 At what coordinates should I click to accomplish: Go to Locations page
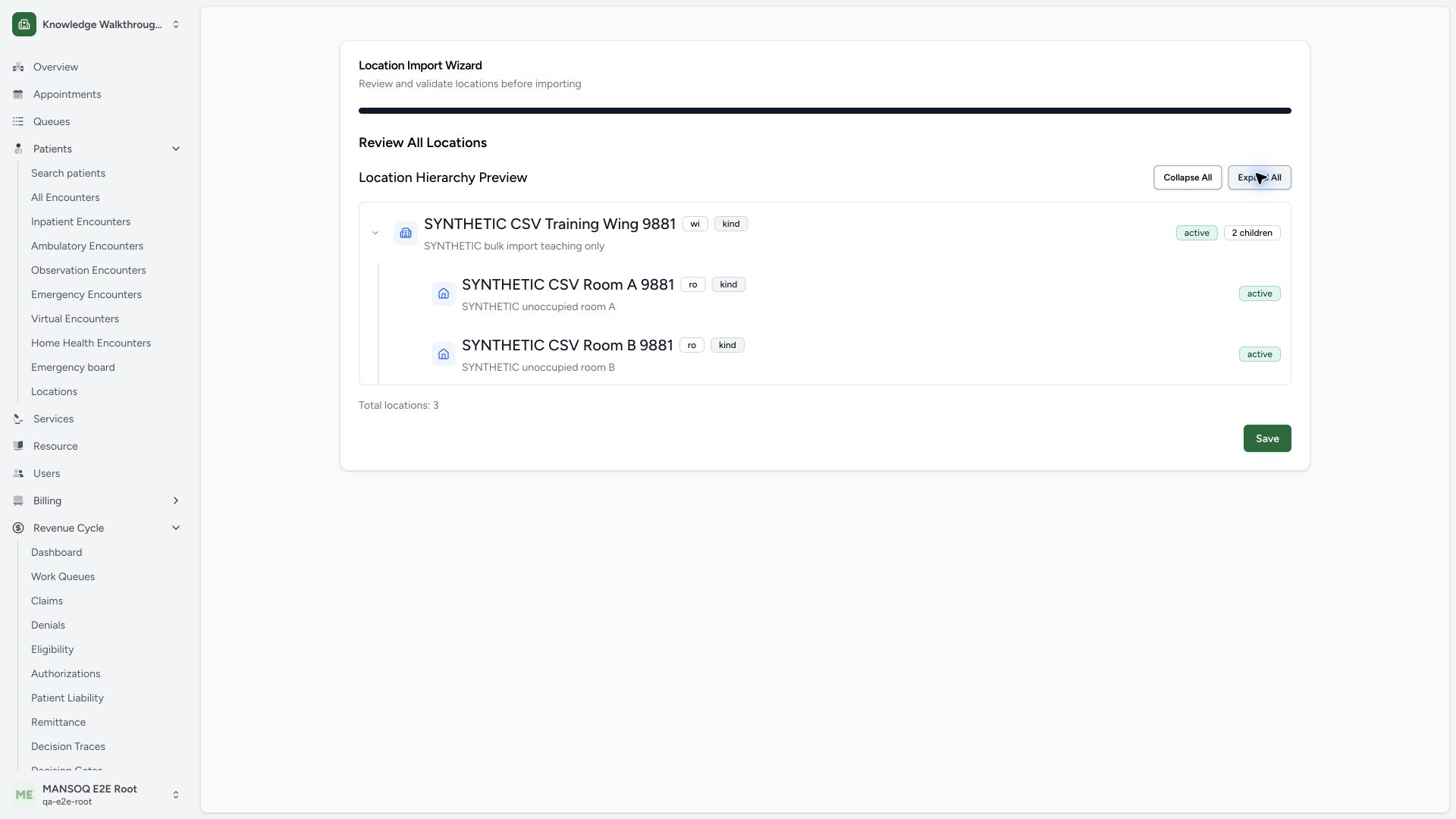(54, 391)
